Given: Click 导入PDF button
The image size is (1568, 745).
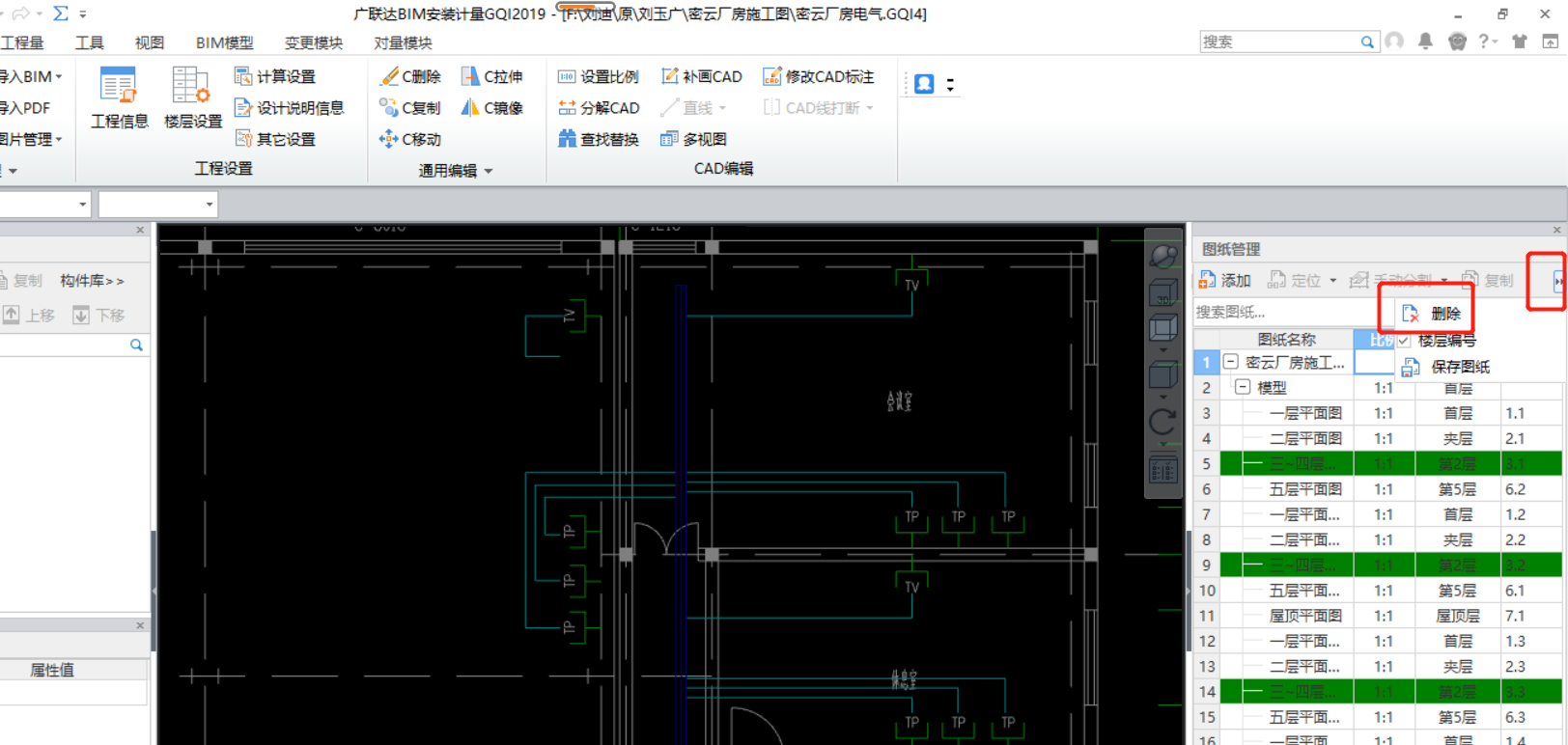Looking at the screenshot, I should click(25, 108).
